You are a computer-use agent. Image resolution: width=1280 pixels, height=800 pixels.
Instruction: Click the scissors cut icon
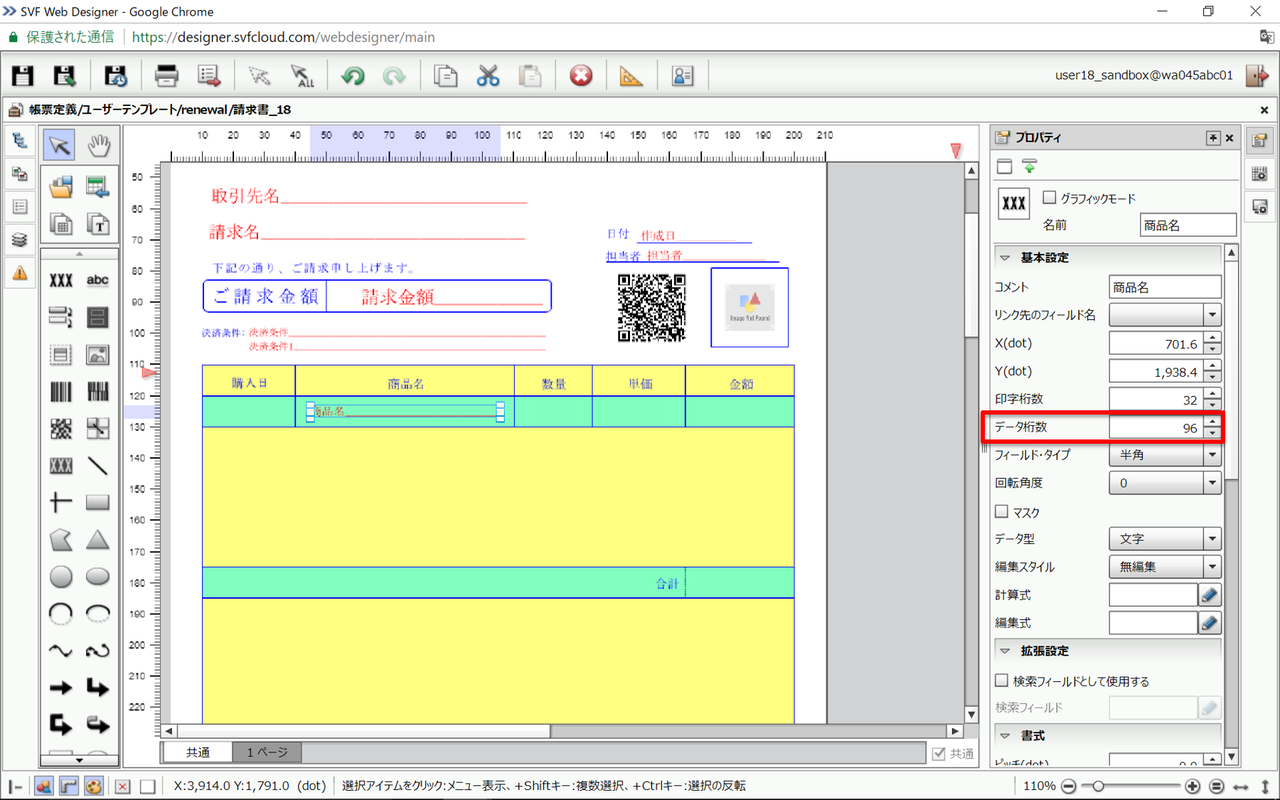pos(487,76)
